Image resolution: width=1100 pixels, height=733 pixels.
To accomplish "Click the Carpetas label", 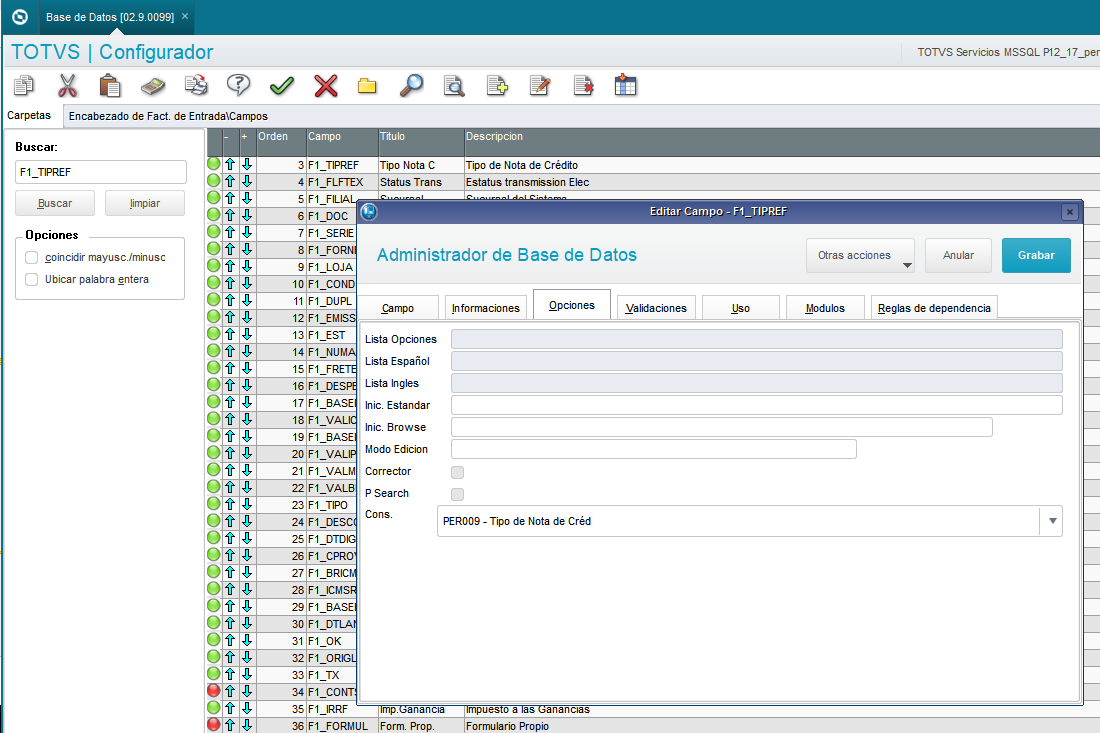I will click(29, 115).
